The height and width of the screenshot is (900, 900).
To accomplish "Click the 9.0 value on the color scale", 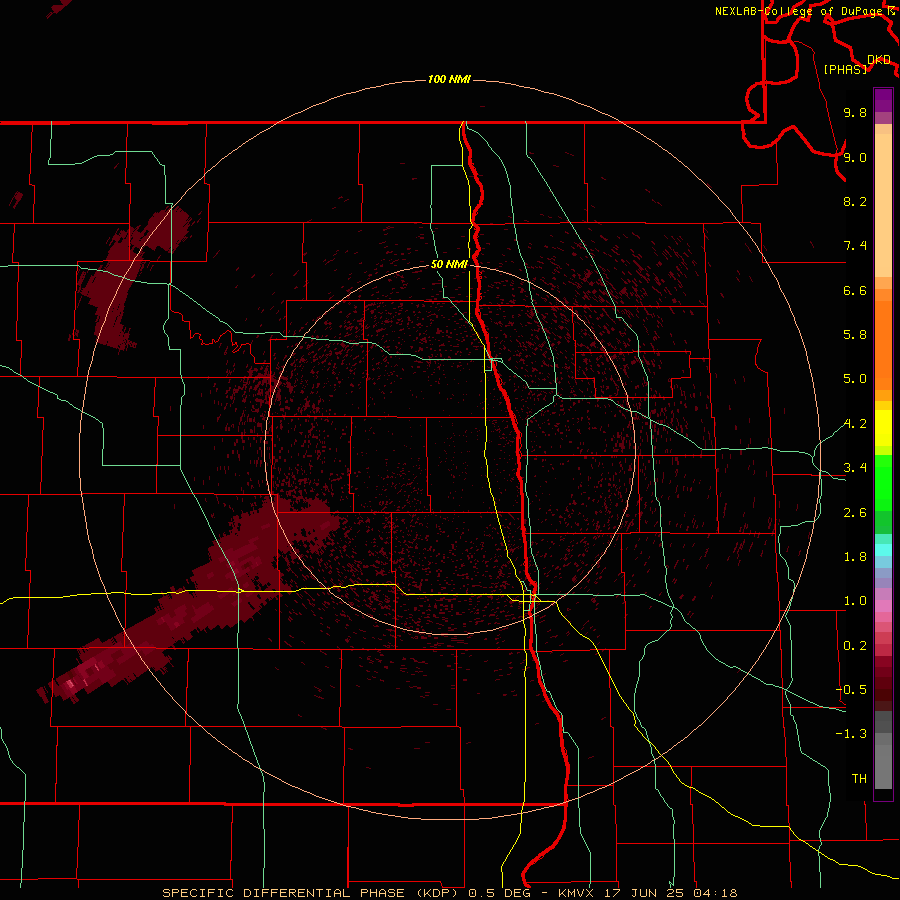I will 855,157.
